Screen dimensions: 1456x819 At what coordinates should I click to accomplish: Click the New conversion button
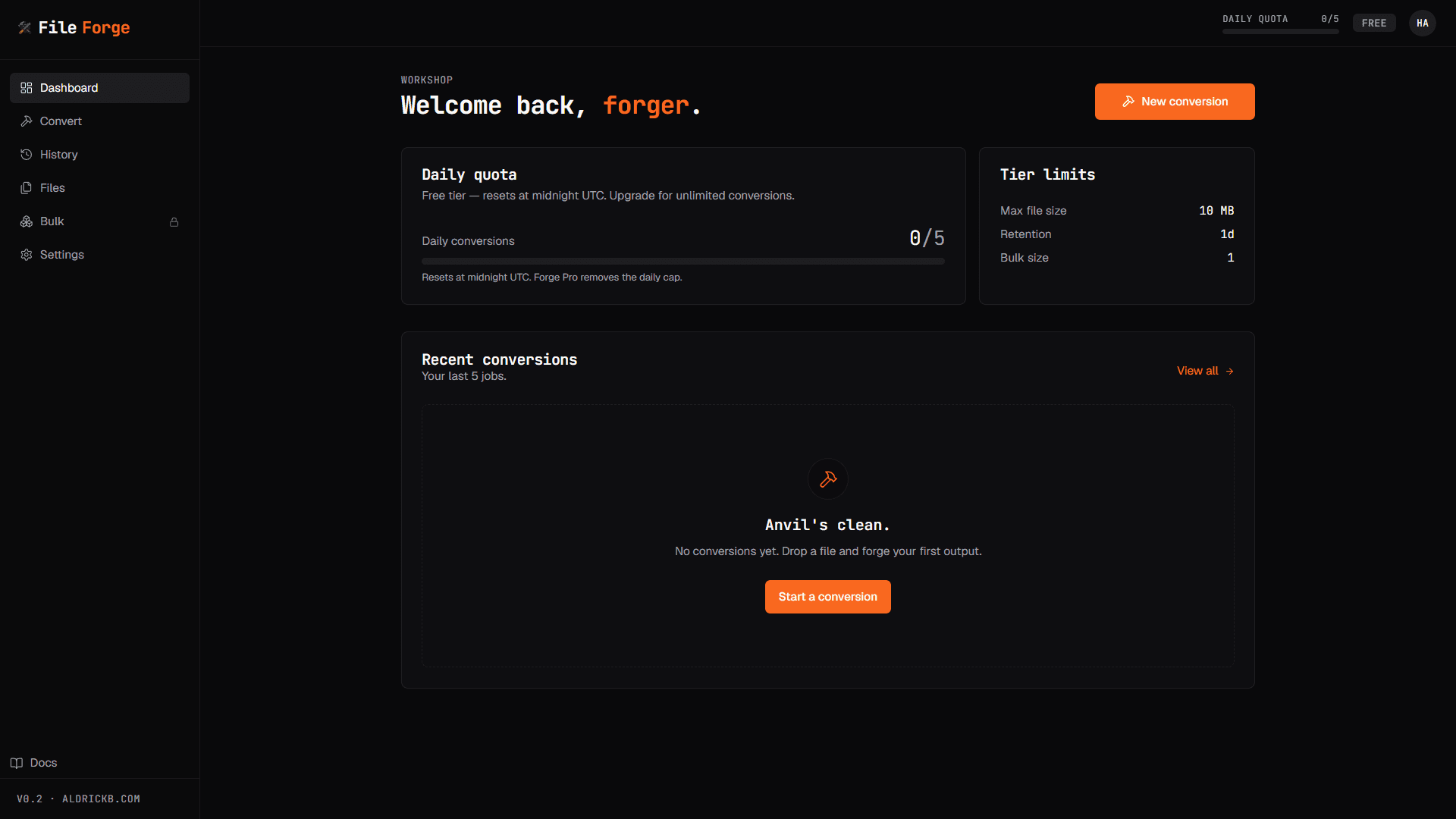pos(1175,102)
